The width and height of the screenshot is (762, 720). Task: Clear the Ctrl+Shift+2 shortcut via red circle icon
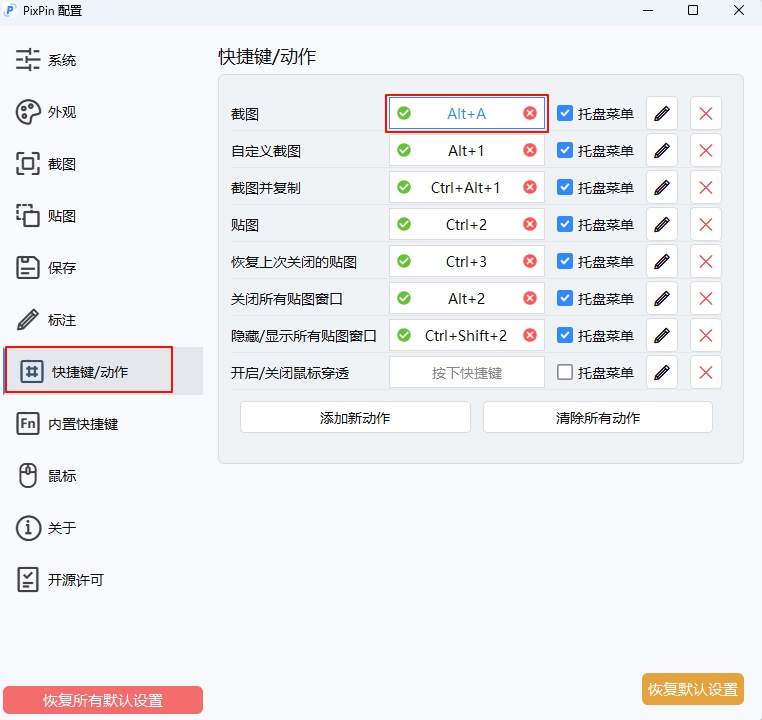click(x=530, y=335)
